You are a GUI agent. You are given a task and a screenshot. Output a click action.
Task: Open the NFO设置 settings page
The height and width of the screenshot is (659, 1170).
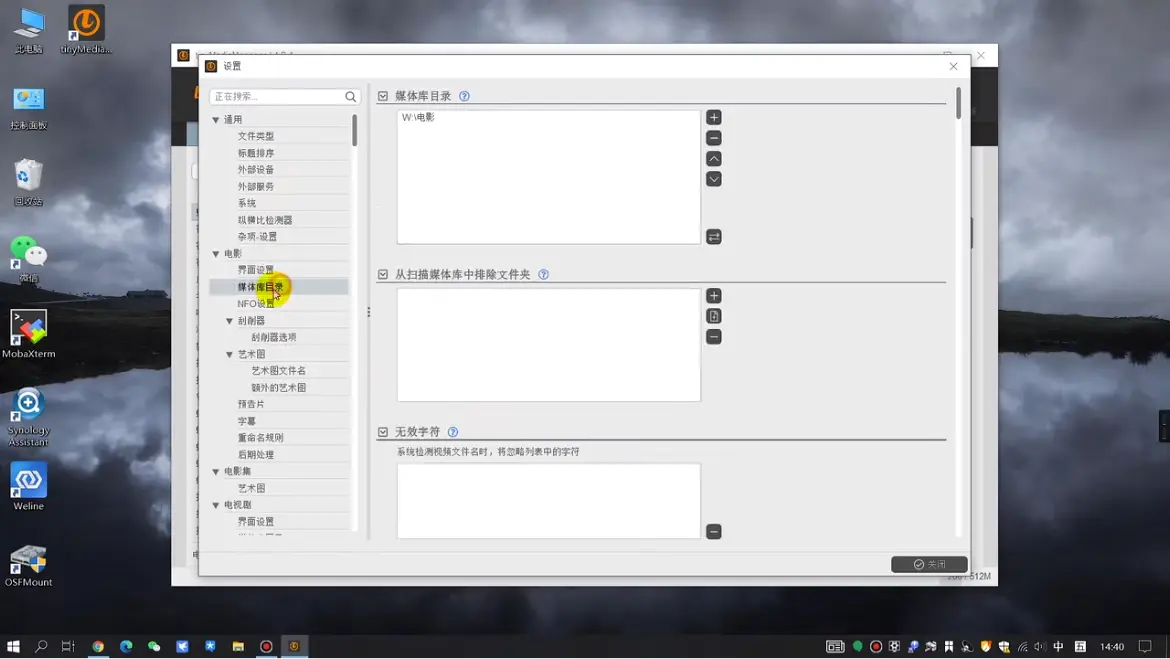[x=255, y=304]
